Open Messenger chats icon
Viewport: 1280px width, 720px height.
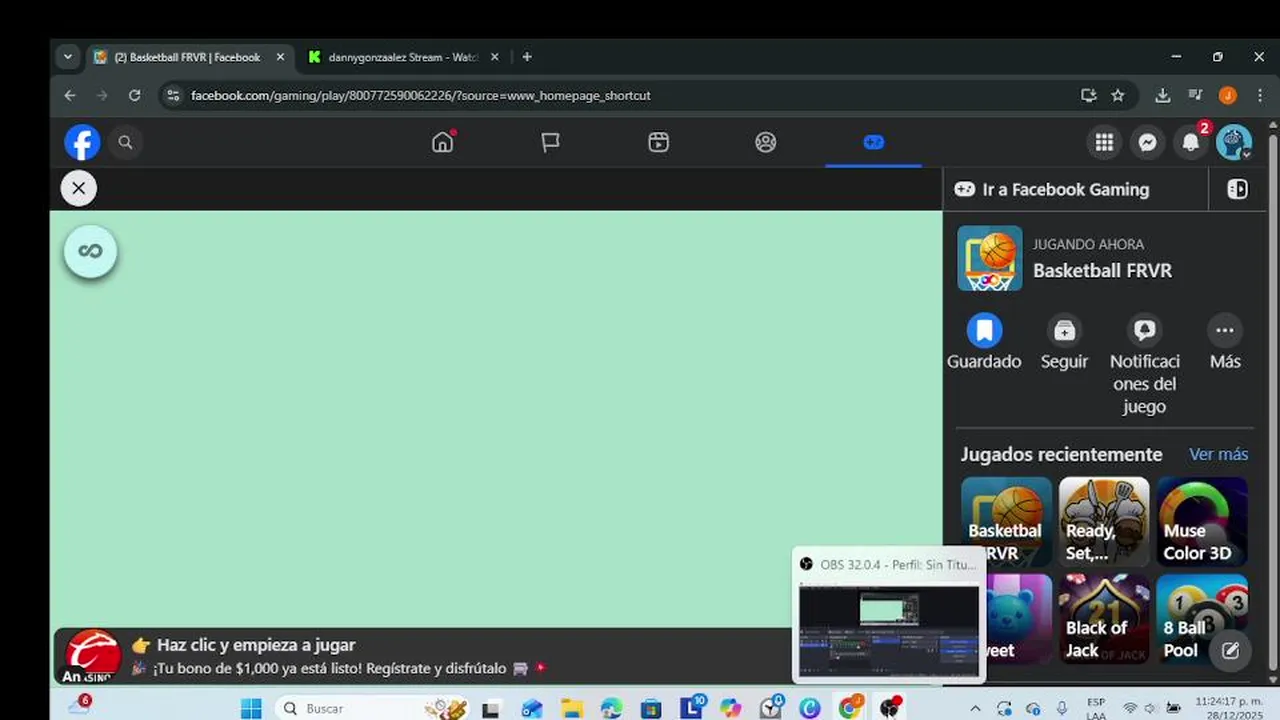click(x=1148, y=142)
